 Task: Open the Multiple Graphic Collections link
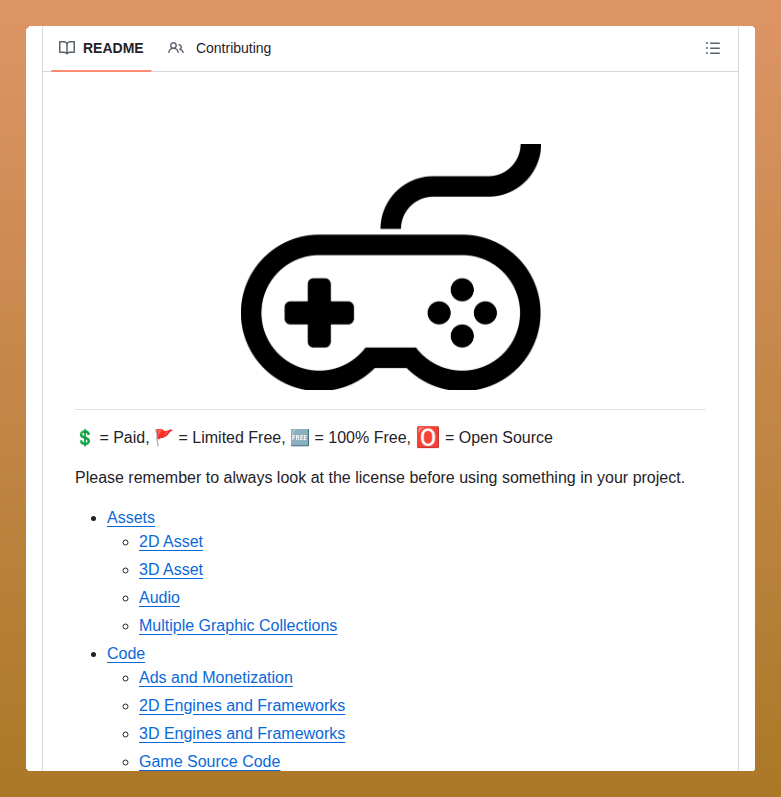238,626
